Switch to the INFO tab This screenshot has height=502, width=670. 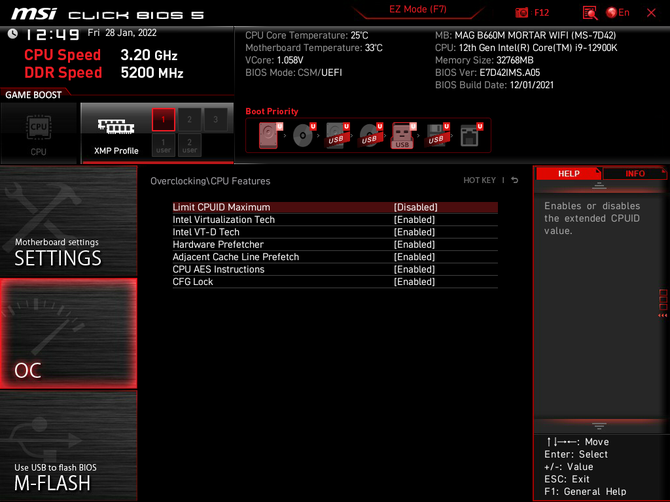tap(635, 173)
